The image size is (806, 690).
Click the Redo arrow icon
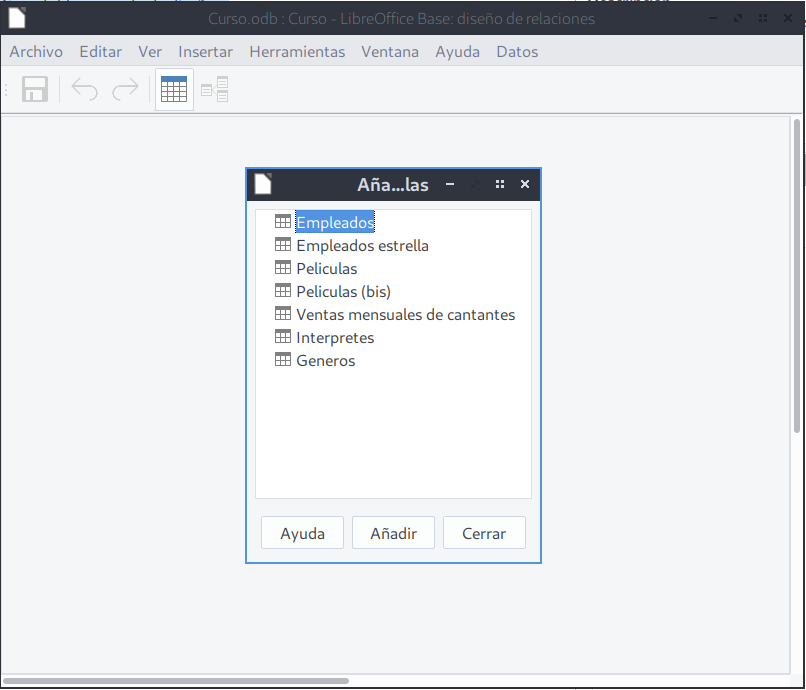125,89
